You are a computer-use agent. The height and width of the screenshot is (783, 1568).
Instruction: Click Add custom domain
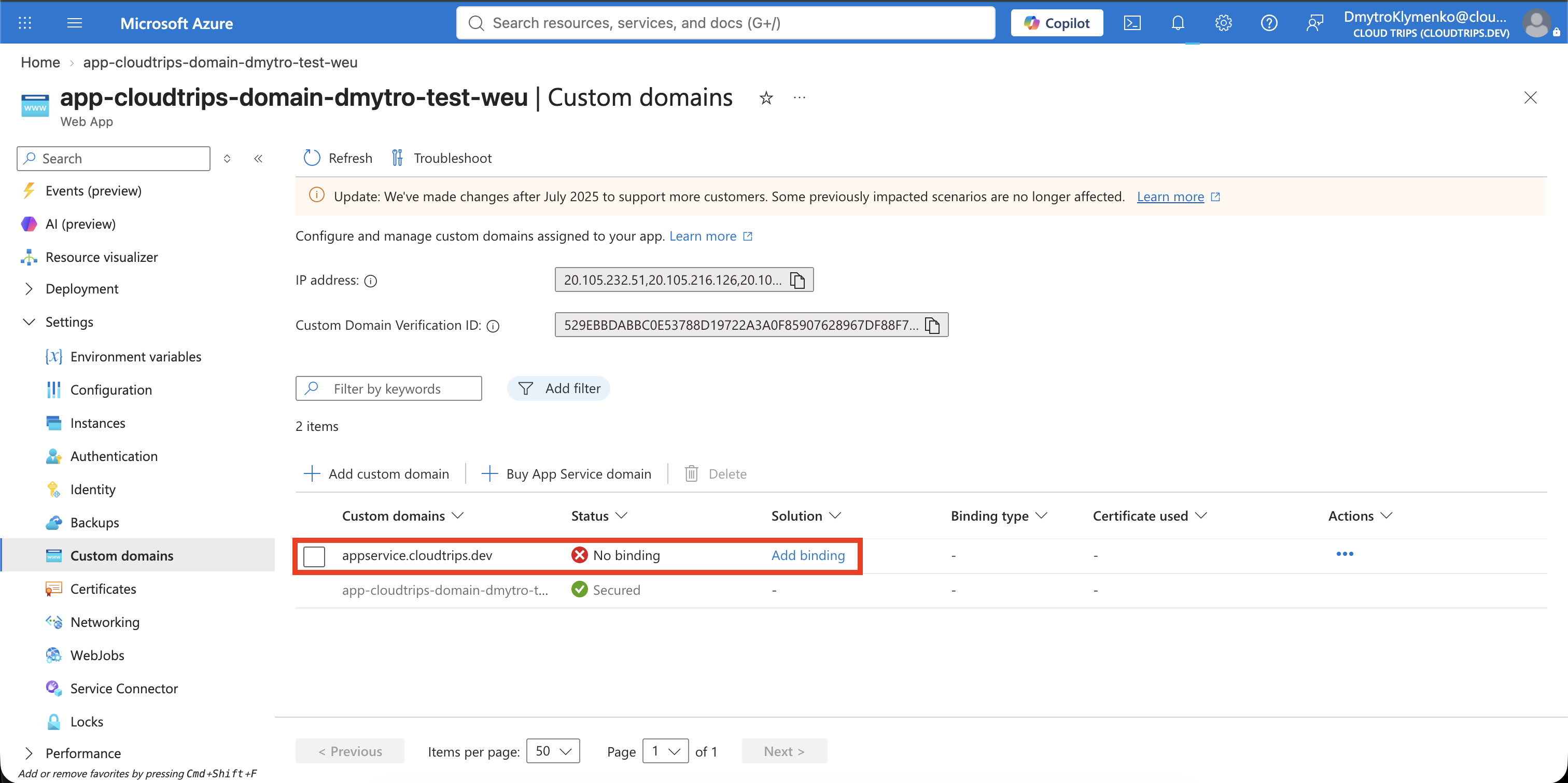(376, 474)
